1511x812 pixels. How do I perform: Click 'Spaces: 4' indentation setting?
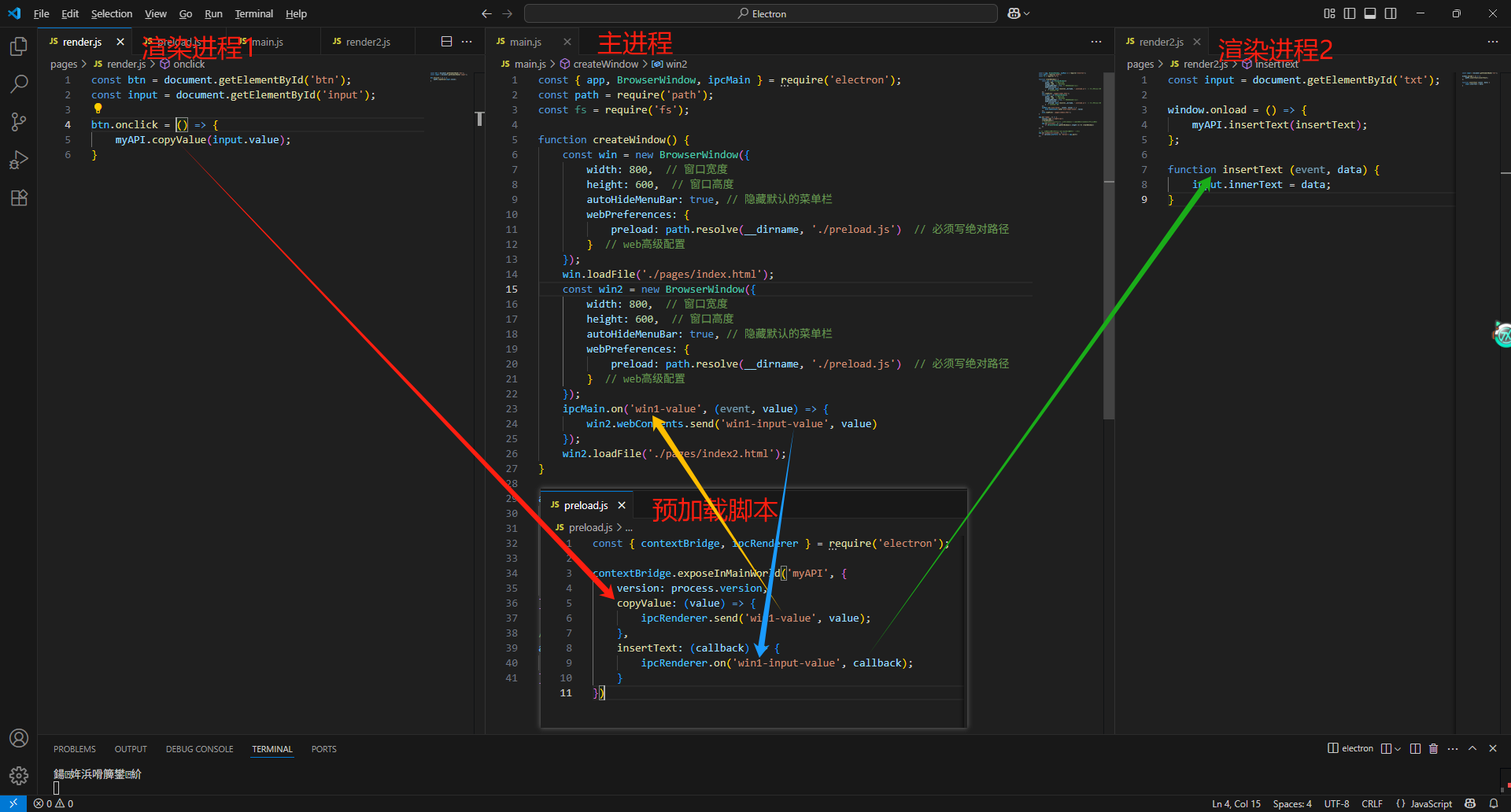(x=1292, y=803)
